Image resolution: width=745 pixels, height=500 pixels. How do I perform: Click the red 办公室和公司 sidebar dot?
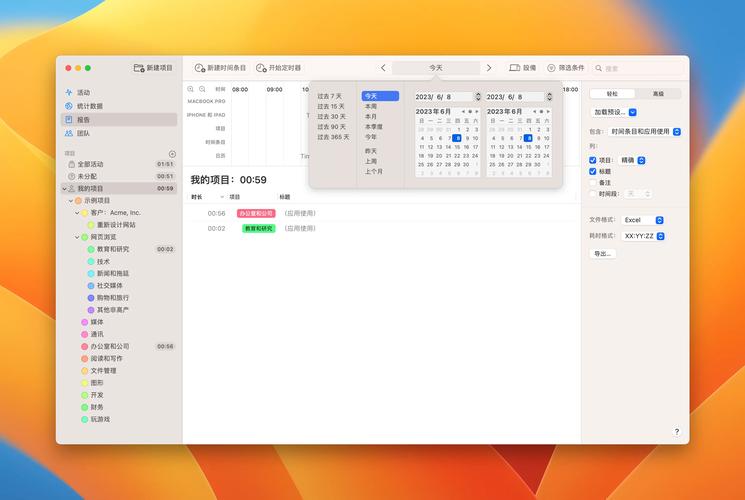click(x=85, y=346)
